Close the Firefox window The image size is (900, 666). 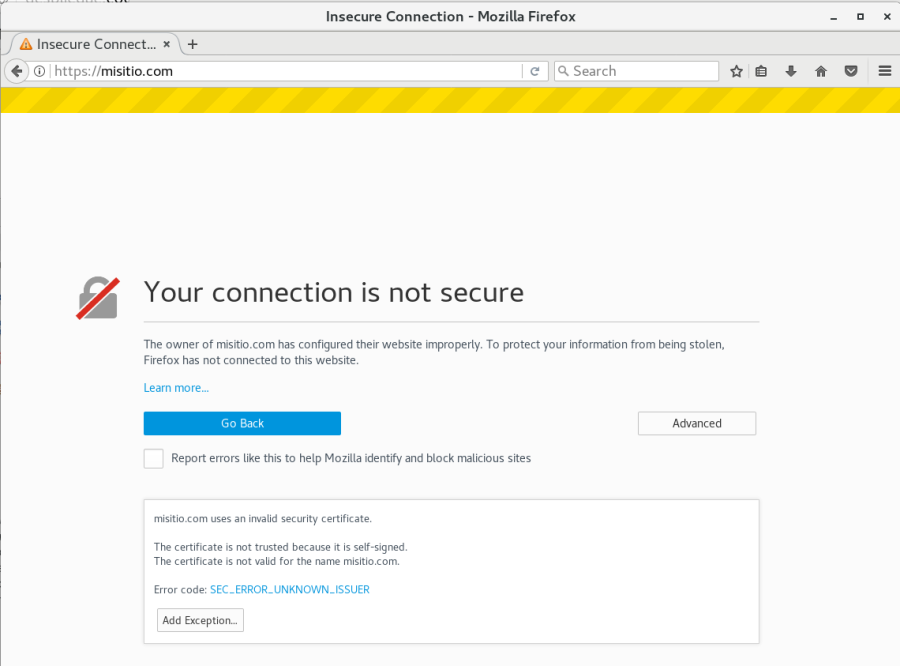887,17
